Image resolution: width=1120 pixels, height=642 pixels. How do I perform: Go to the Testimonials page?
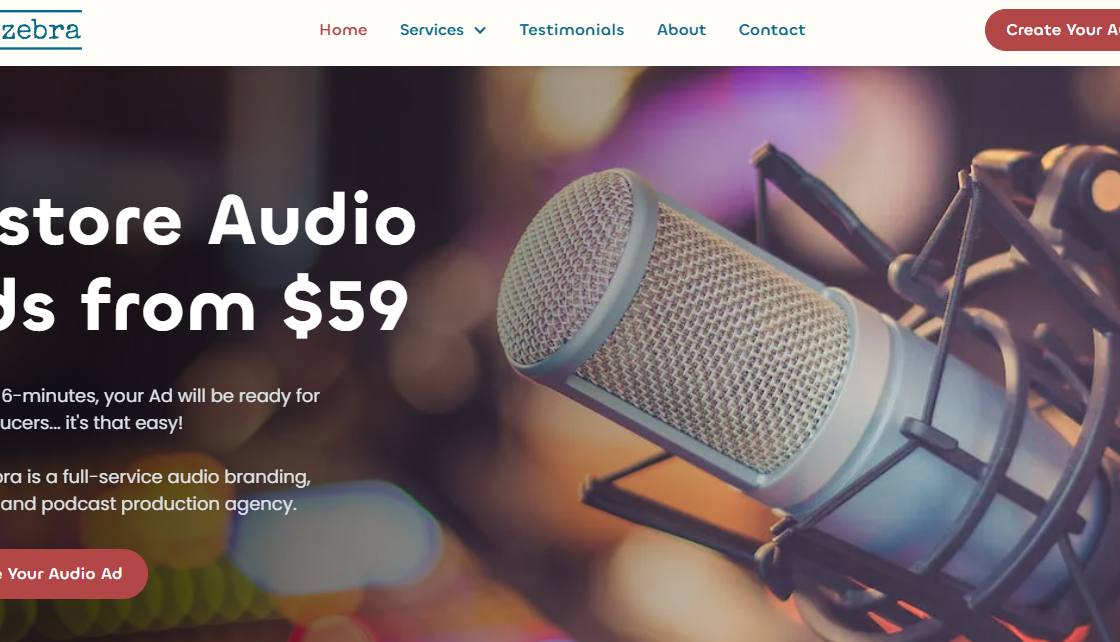coord(571,30)
